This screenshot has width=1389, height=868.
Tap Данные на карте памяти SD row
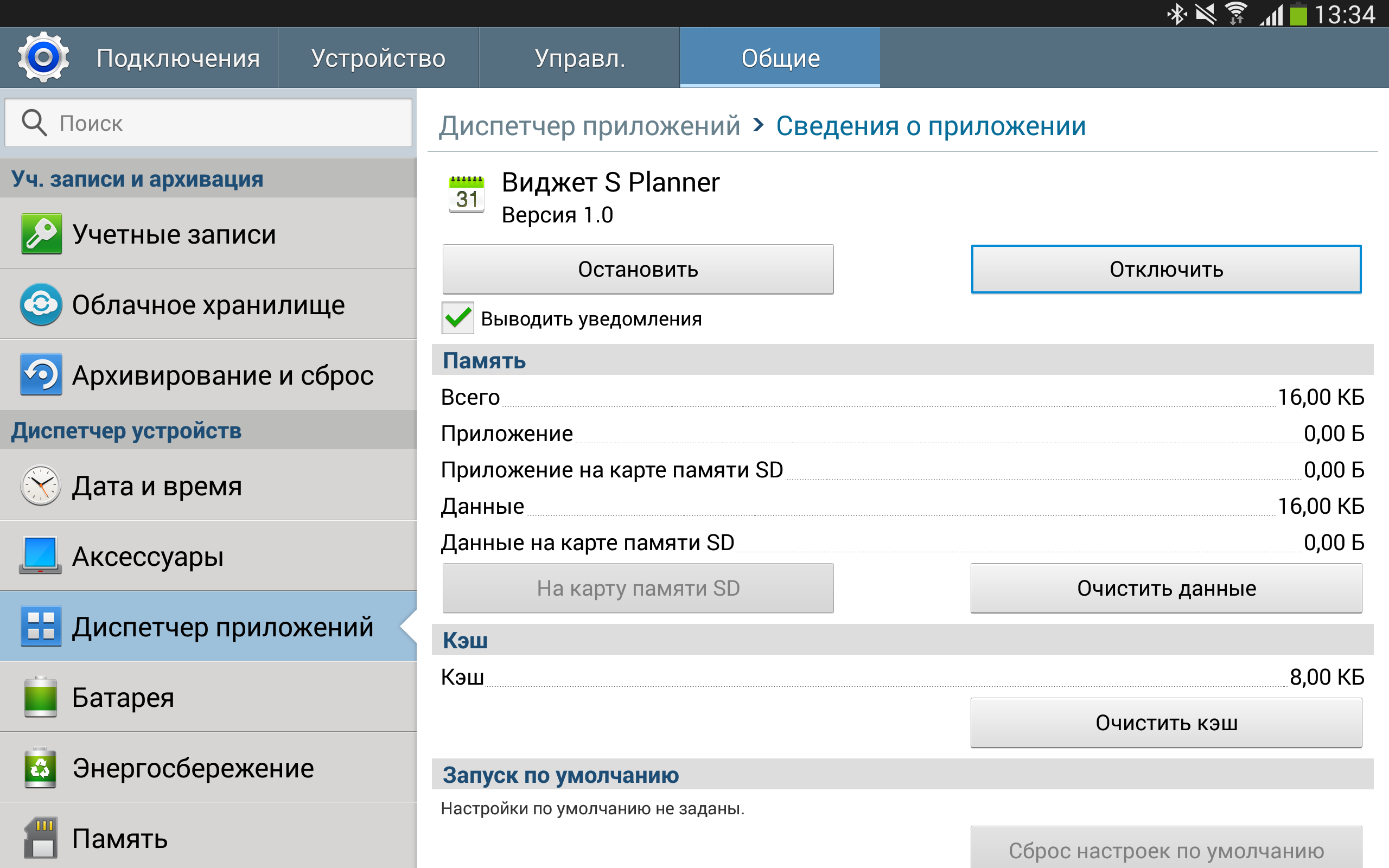pos(902,542)
